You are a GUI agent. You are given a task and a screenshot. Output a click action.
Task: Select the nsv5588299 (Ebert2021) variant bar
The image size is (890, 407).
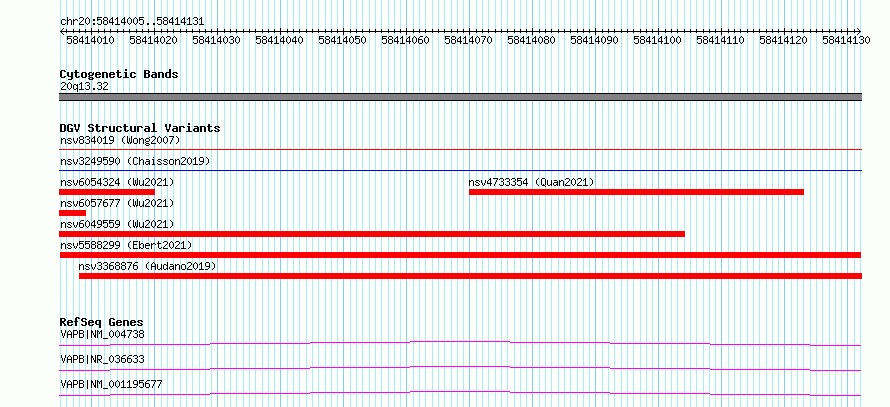(x=460, y=255)
